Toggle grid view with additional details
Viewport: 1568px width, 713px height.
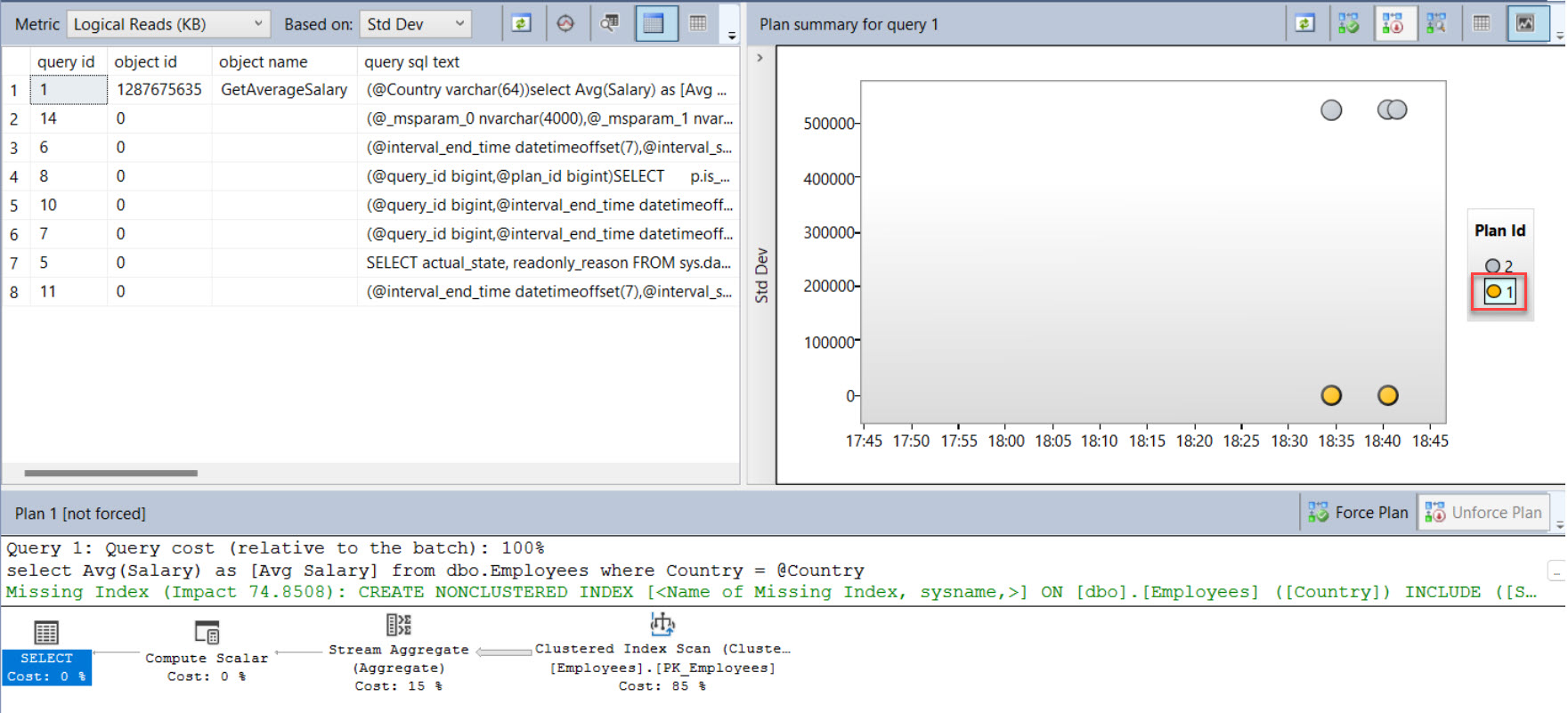[654, 24]
